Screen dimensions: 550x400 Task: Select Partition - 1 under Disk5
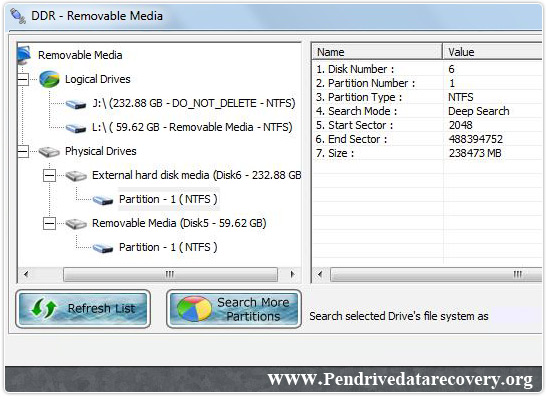pos(168,247)
